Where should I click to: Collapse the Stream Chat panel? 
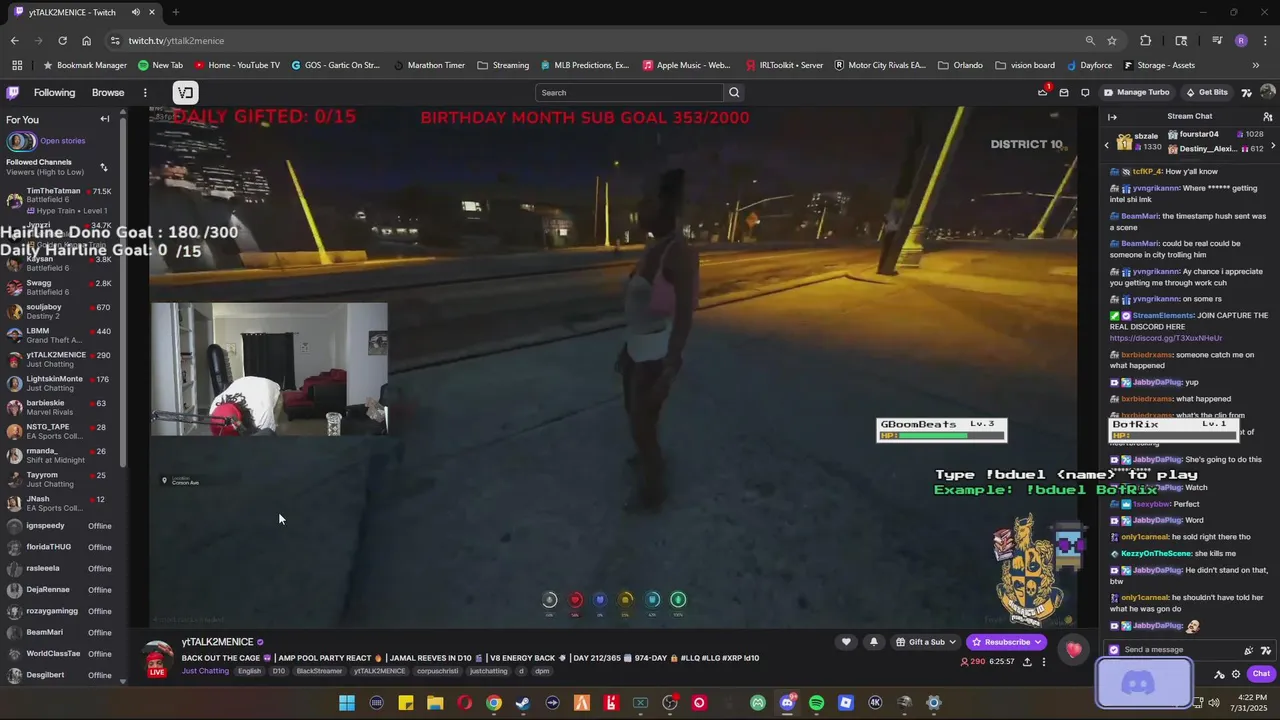[1112, 117]
